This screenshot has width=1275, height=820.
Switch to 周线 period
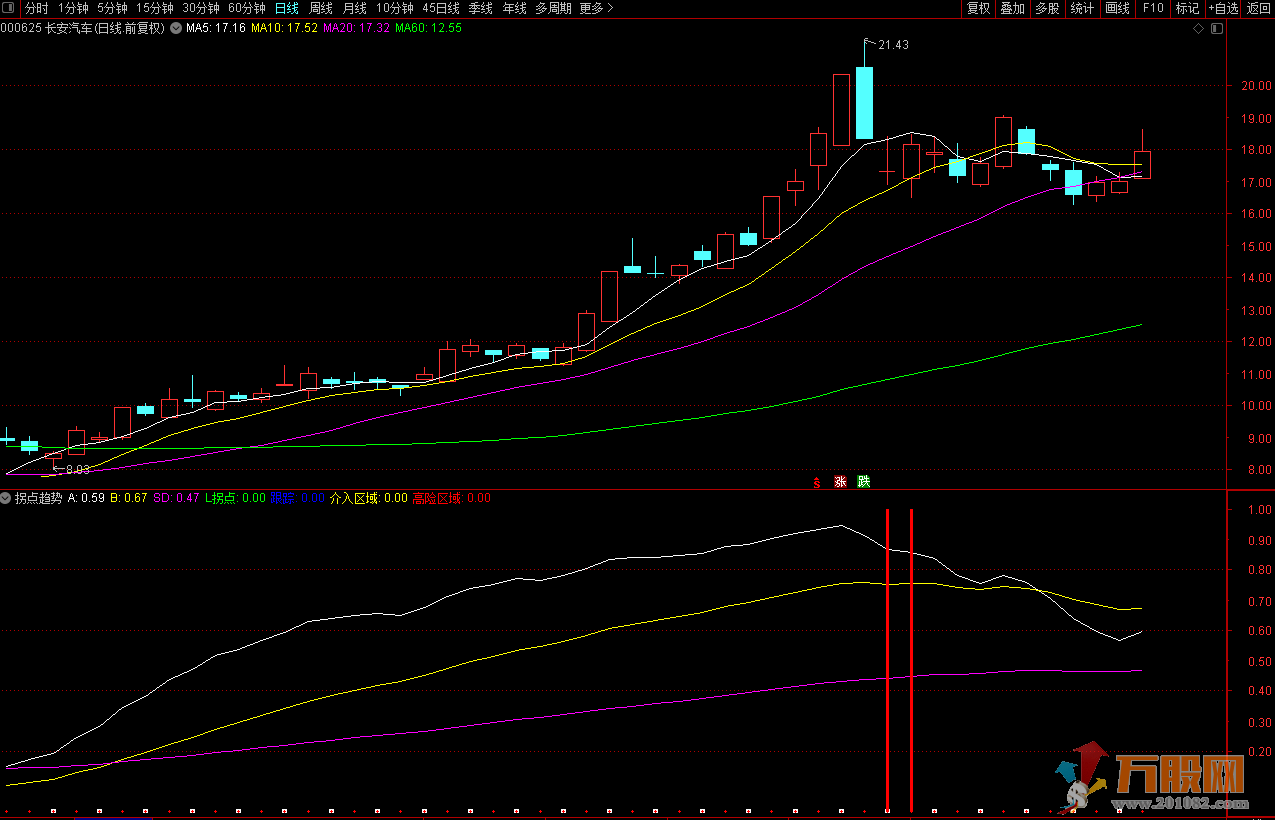pyautogui.click(x=321, y=8)
